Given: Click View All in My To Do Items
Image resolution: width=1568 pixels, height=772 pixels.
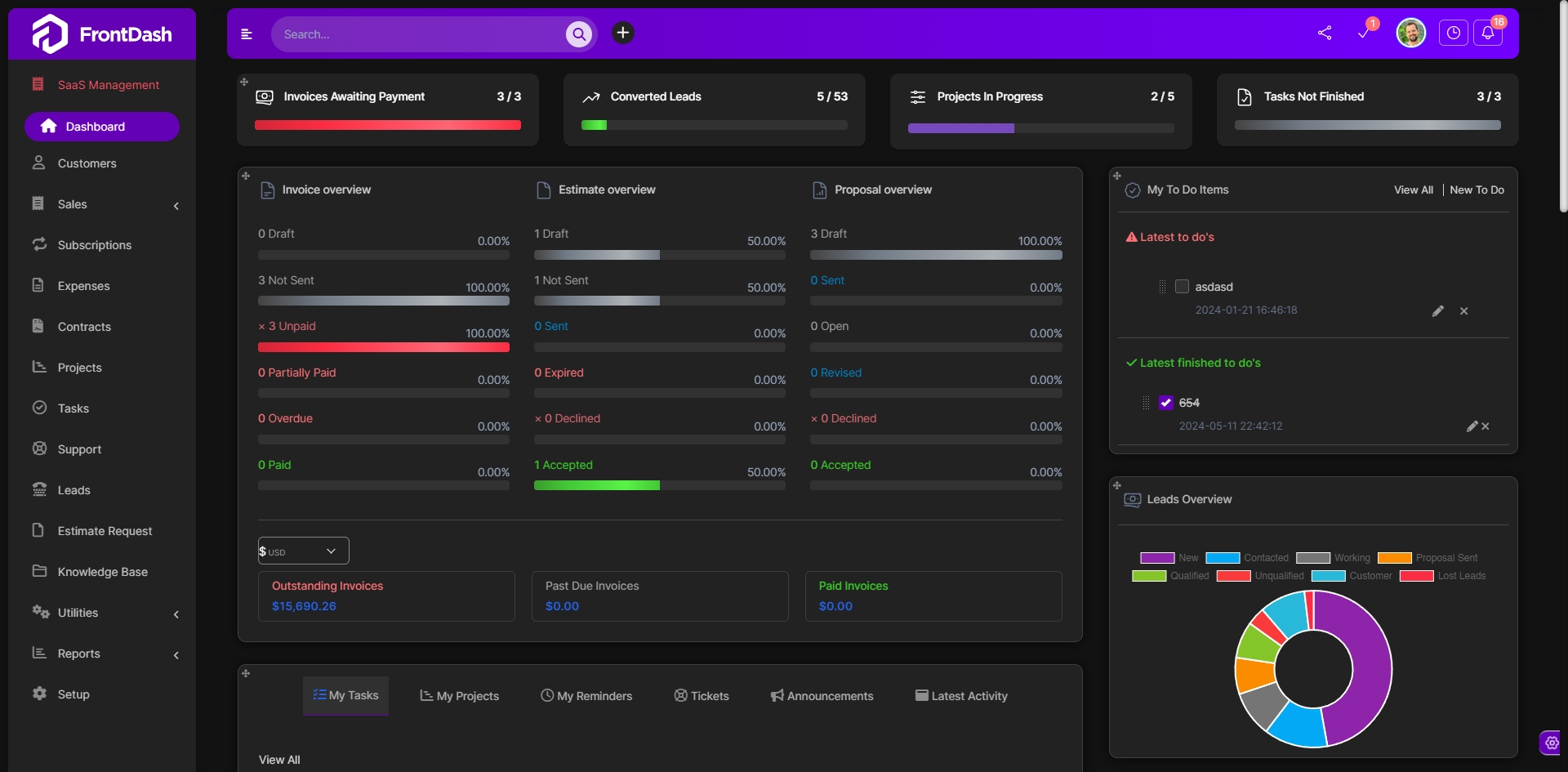Looking at the screenshot, I should (x=1414, y=190).
